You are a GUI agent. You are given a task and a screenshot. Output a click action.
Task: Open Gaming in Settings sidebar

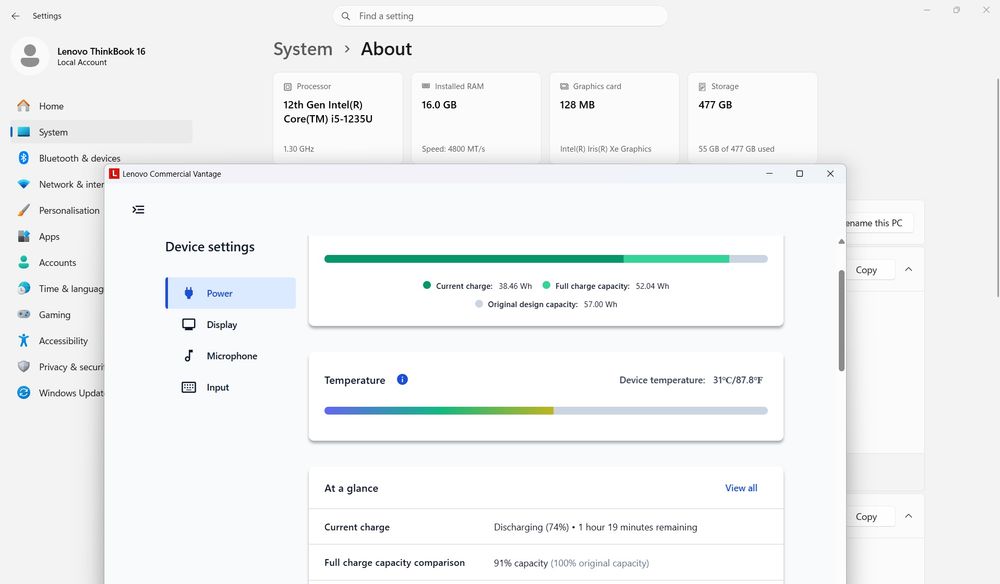pyautogui.click(x=57, y=315)
